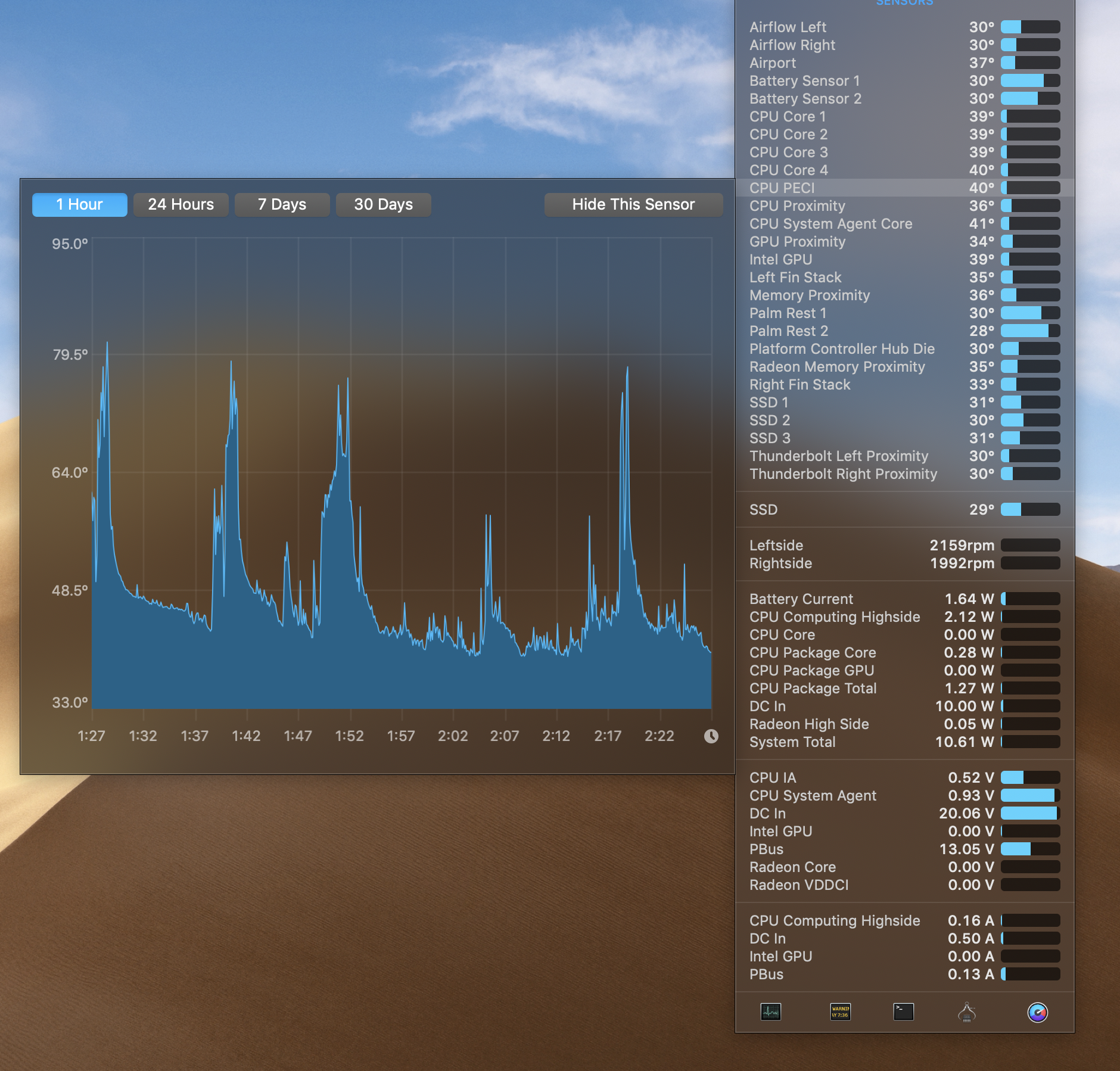Select the Left Fin Stack sensor
Viewport: 1120px width, 1071px height.
coord(905,277)
